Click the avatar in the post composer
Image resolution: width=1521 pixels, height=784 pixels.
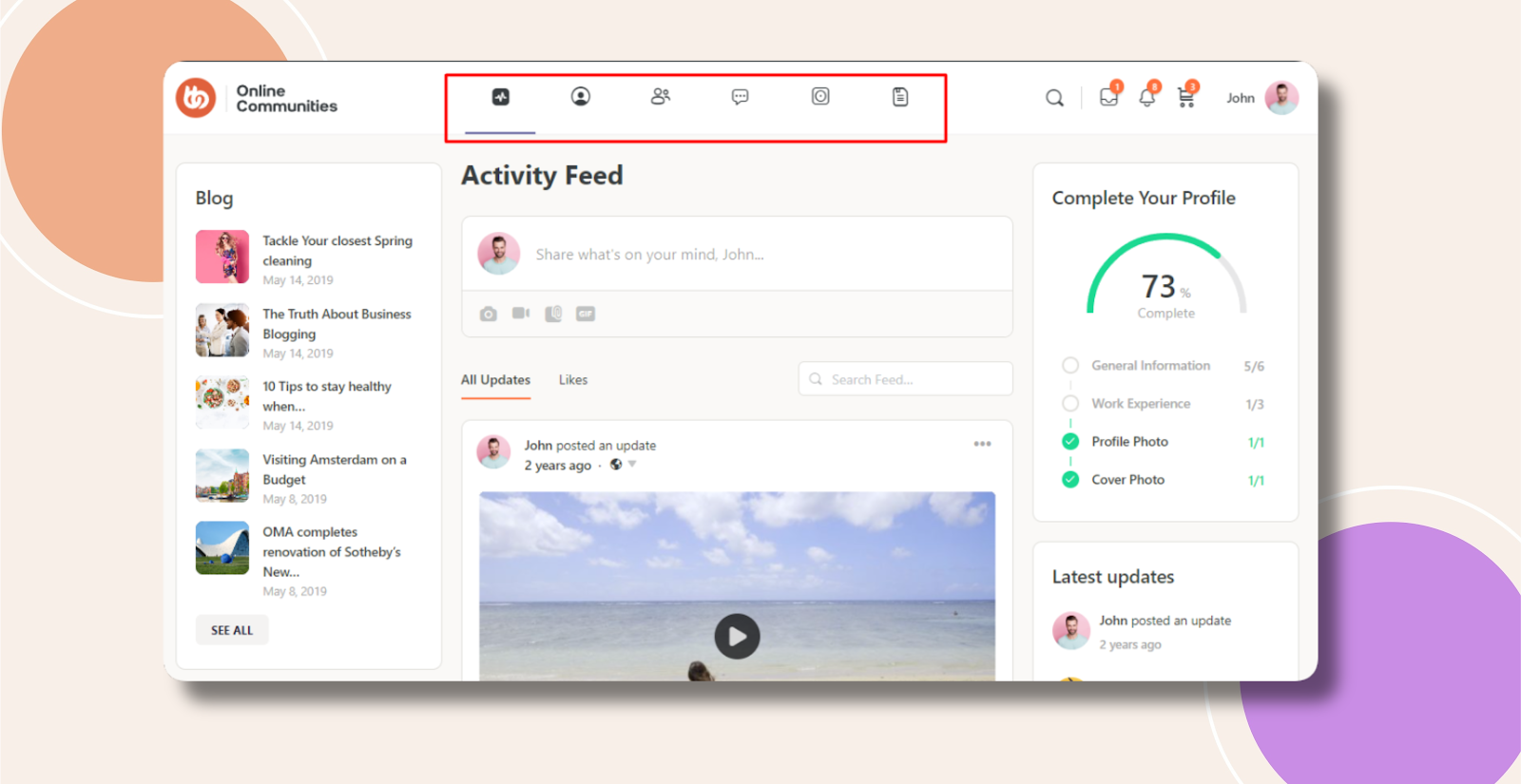coord(498,254)
